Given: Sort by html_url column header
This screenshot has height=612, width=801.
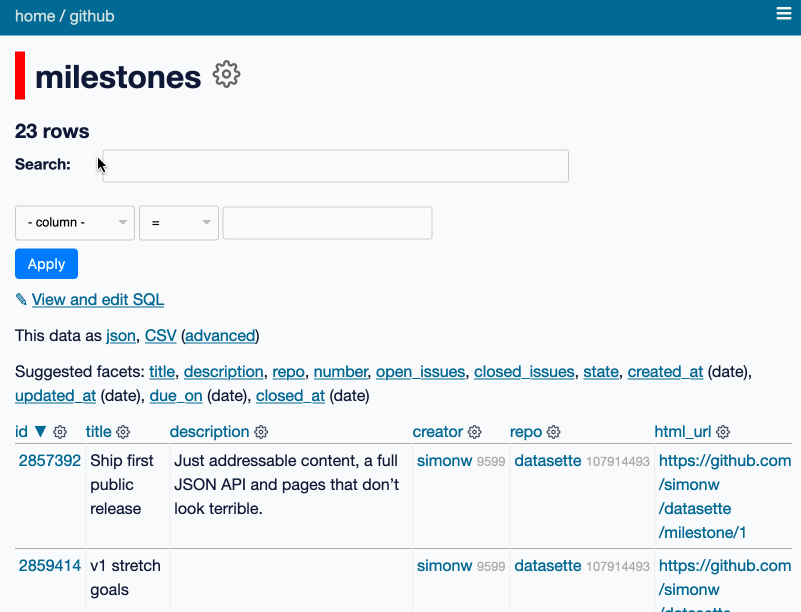Looking at the screenshot, I should click(683, 432).
